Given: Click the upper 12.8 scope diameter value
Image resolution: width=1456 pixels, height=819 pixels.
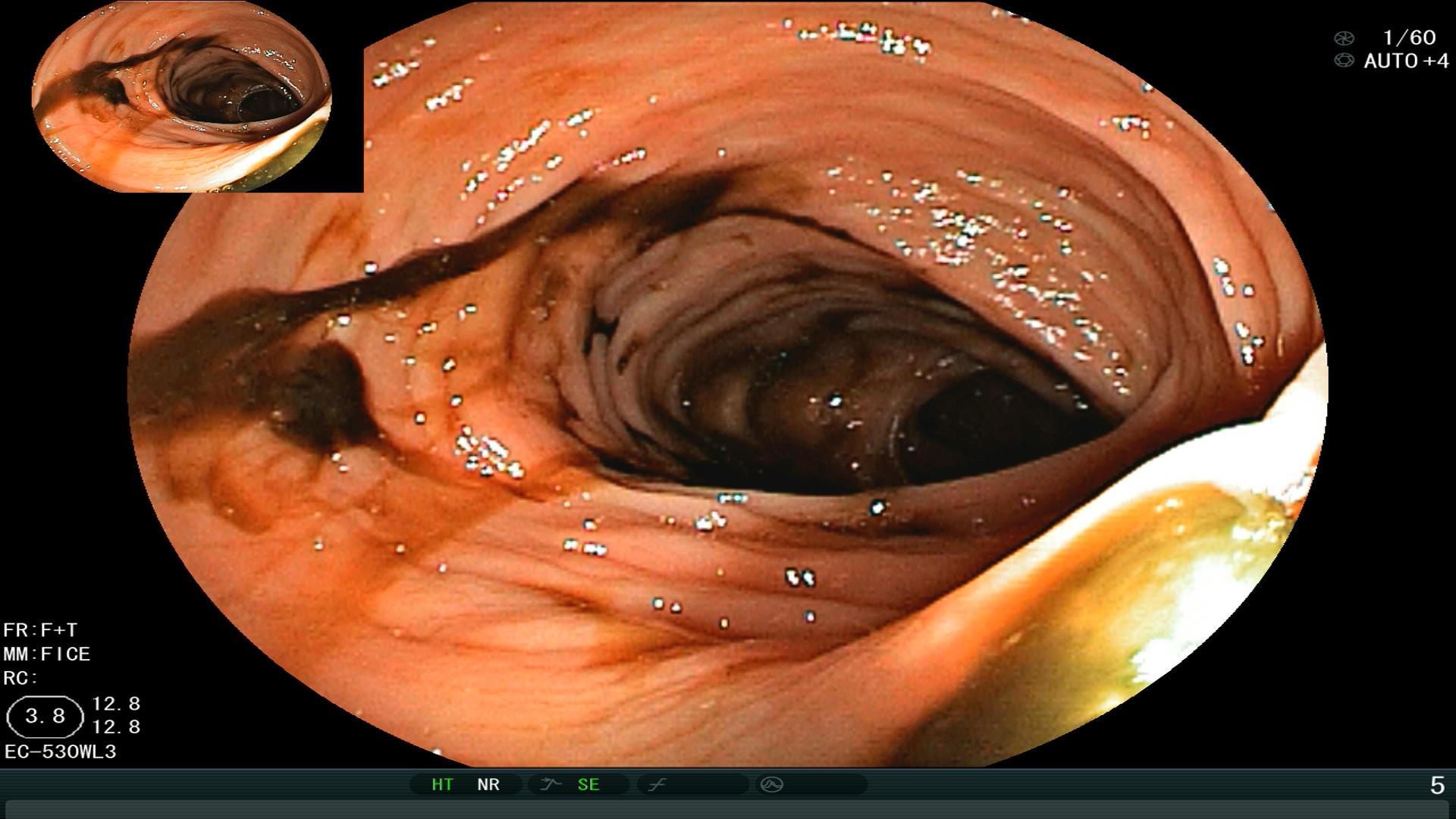Looking at the screenshot, I should click(116, 704).
